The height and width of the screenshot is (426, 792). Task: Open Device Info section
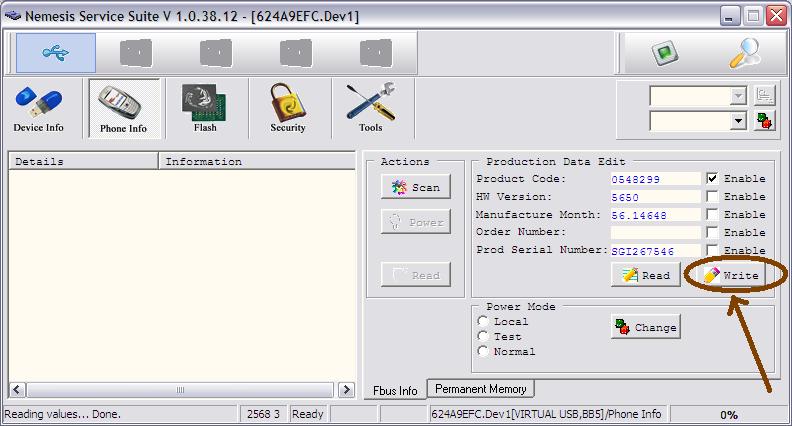click(x=38, y=109)
